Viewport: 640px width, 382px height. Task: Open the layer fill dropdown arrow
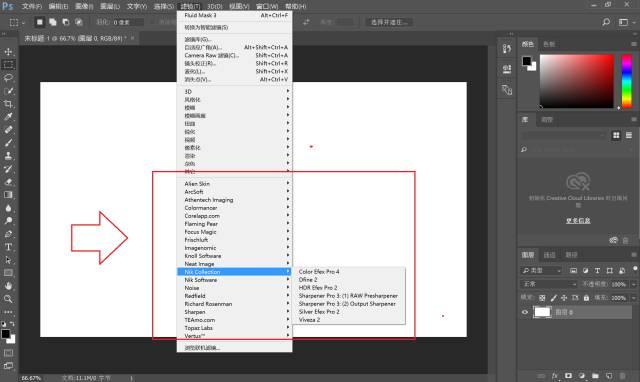634,298
